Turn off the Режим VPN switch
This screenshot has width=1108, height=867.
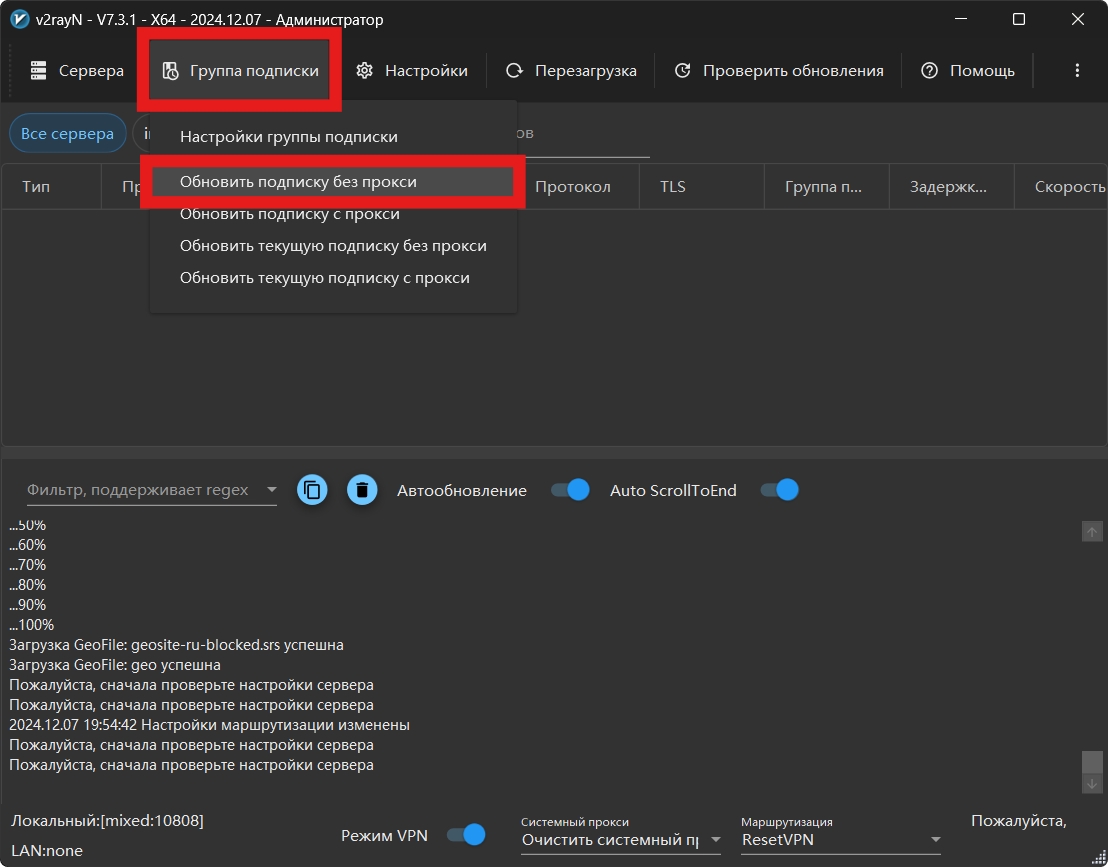[466, 835]
